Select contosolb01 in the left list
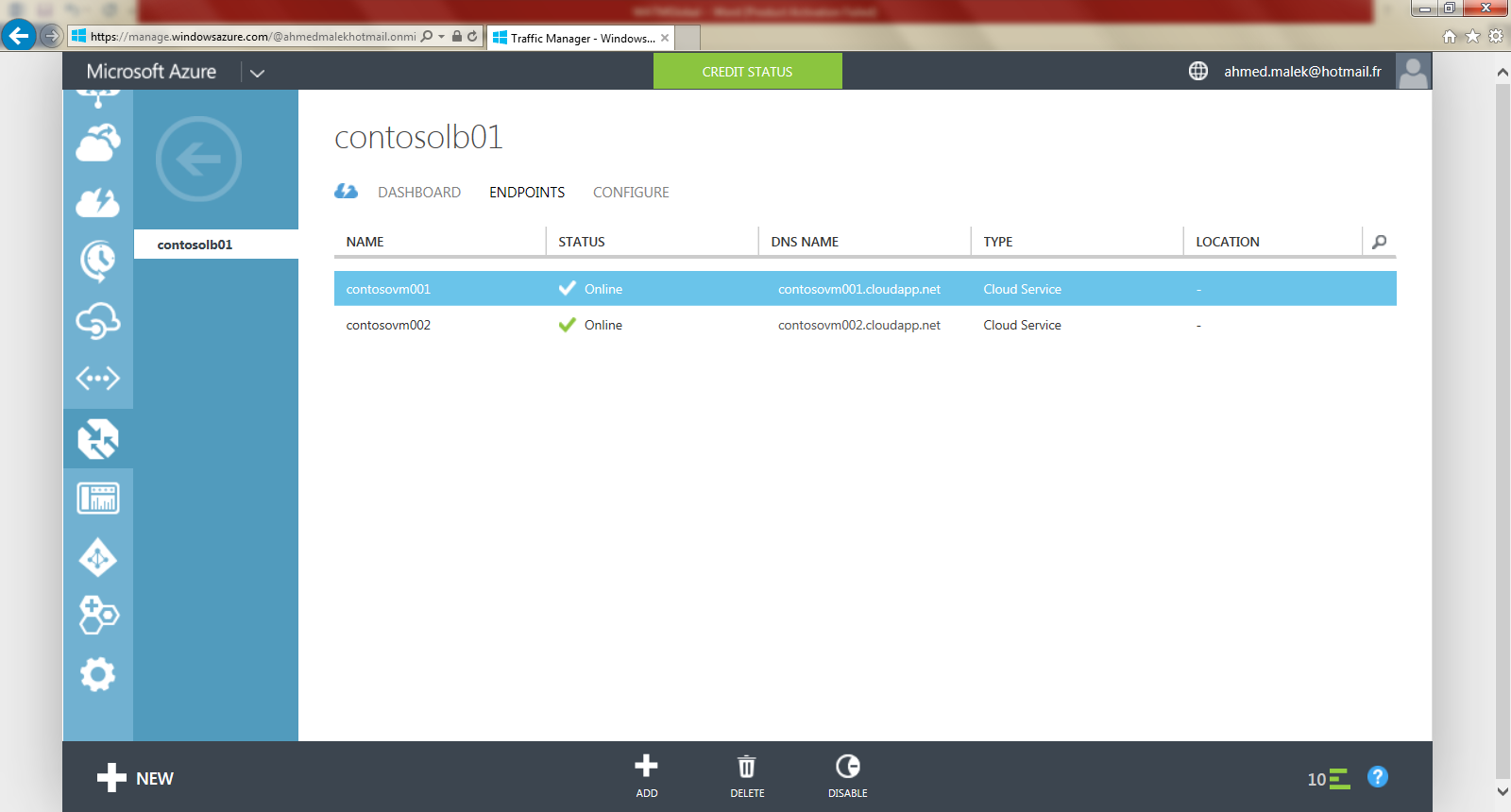The image size is (1511, 812). point(216,245)
